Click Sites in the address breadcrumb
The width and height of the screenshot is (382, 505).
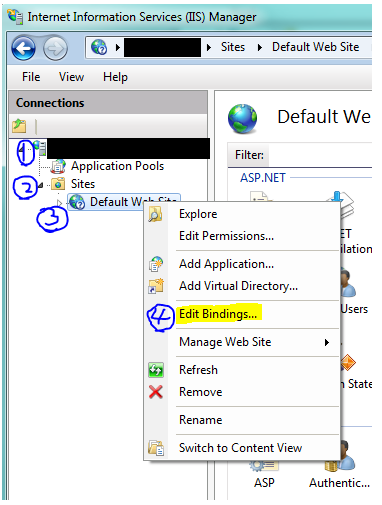(x=233, y=47)
